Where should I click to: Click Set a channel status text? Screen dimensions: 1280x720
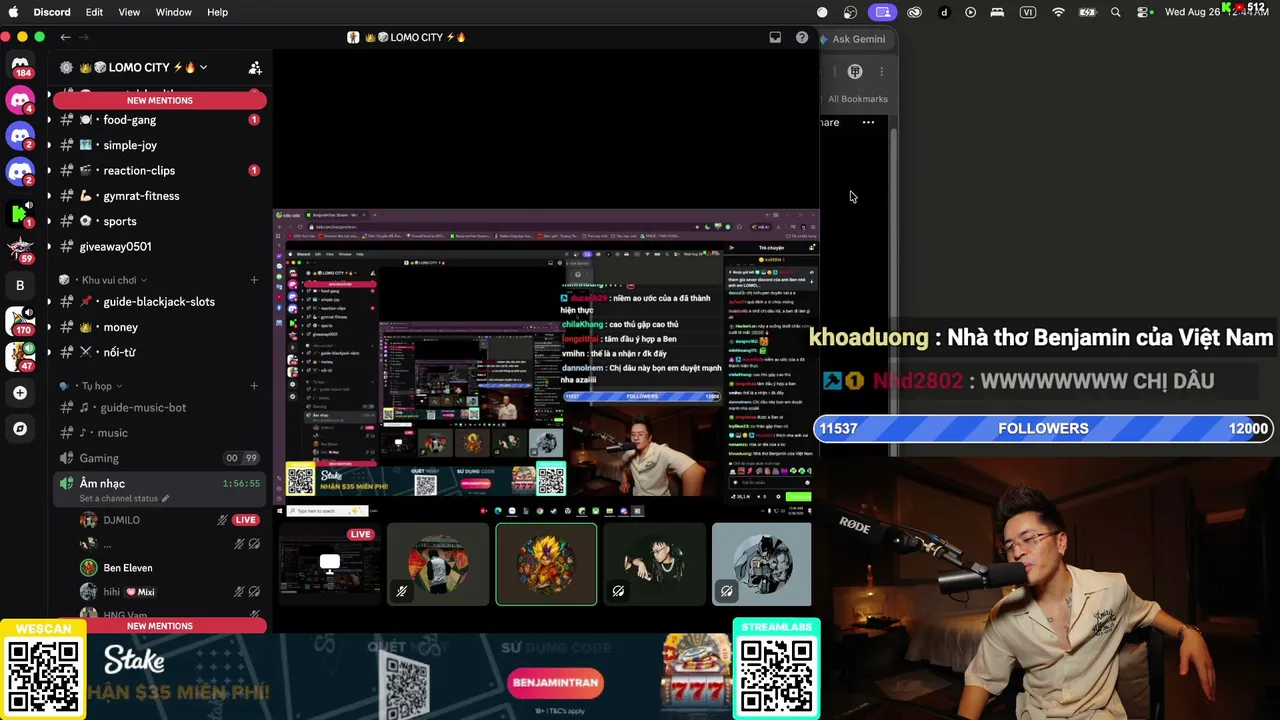point(119,498)
